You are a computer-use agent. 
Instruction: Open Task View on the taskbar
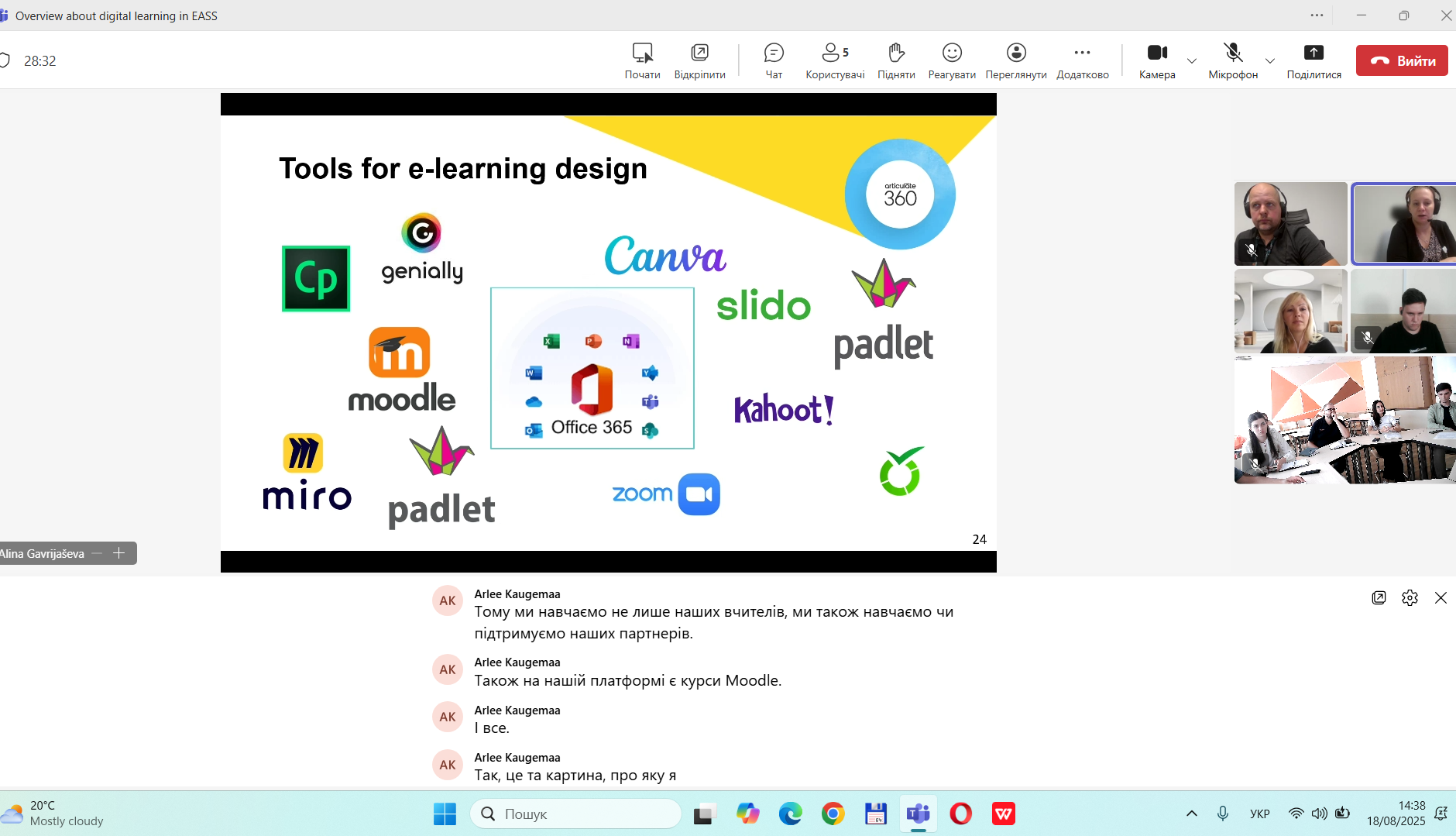[704, 814]
